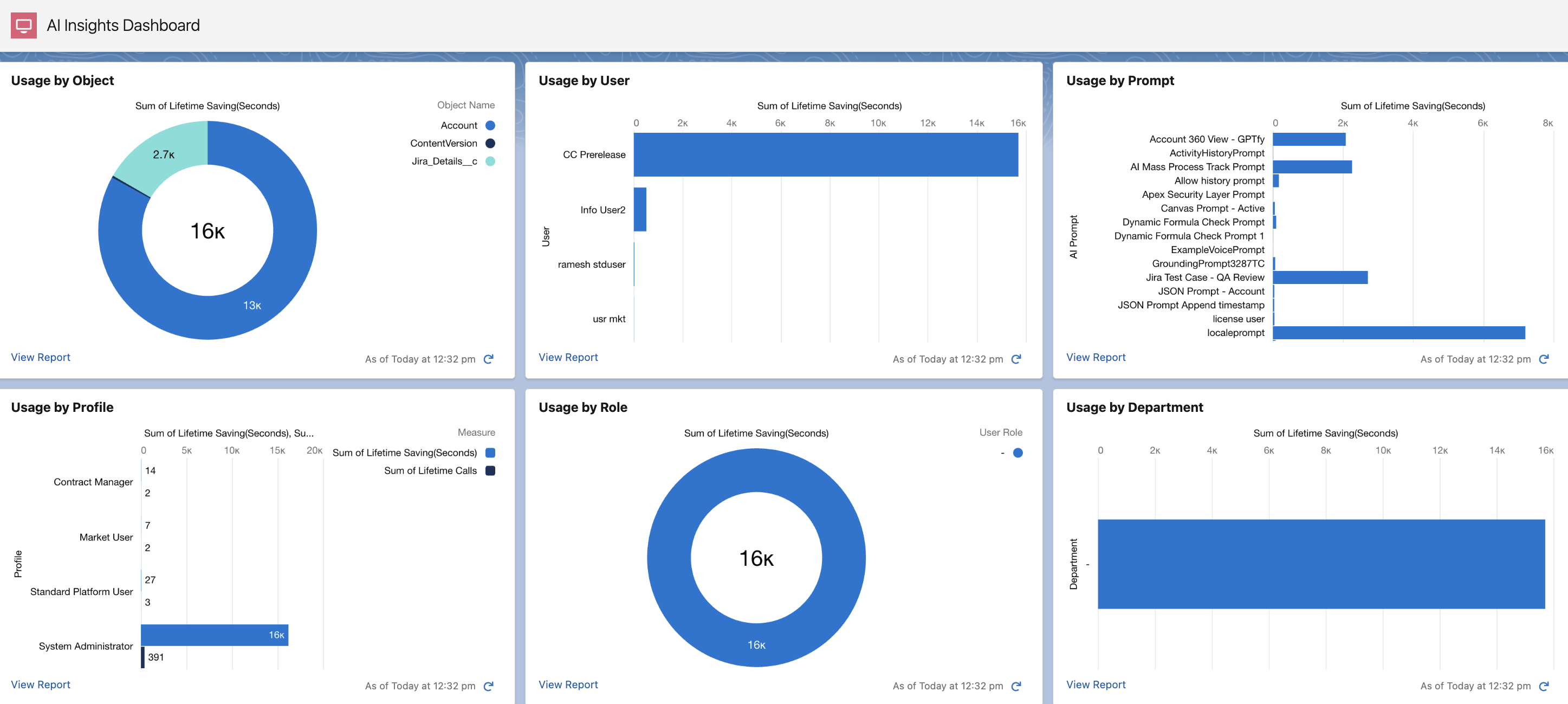Click the Account legend color dot

(490, 125)
